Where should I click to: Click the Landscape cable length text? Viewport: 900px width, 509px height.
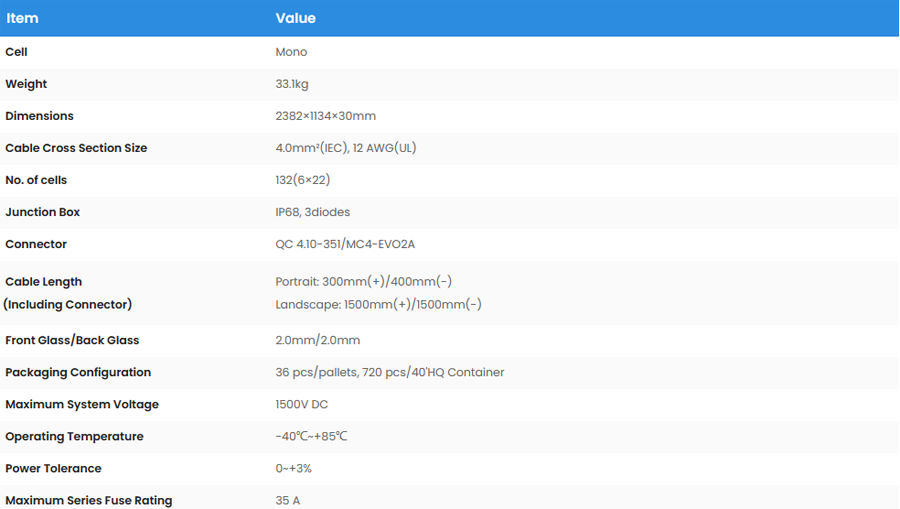pyautogui.click(x=378, y=304)
